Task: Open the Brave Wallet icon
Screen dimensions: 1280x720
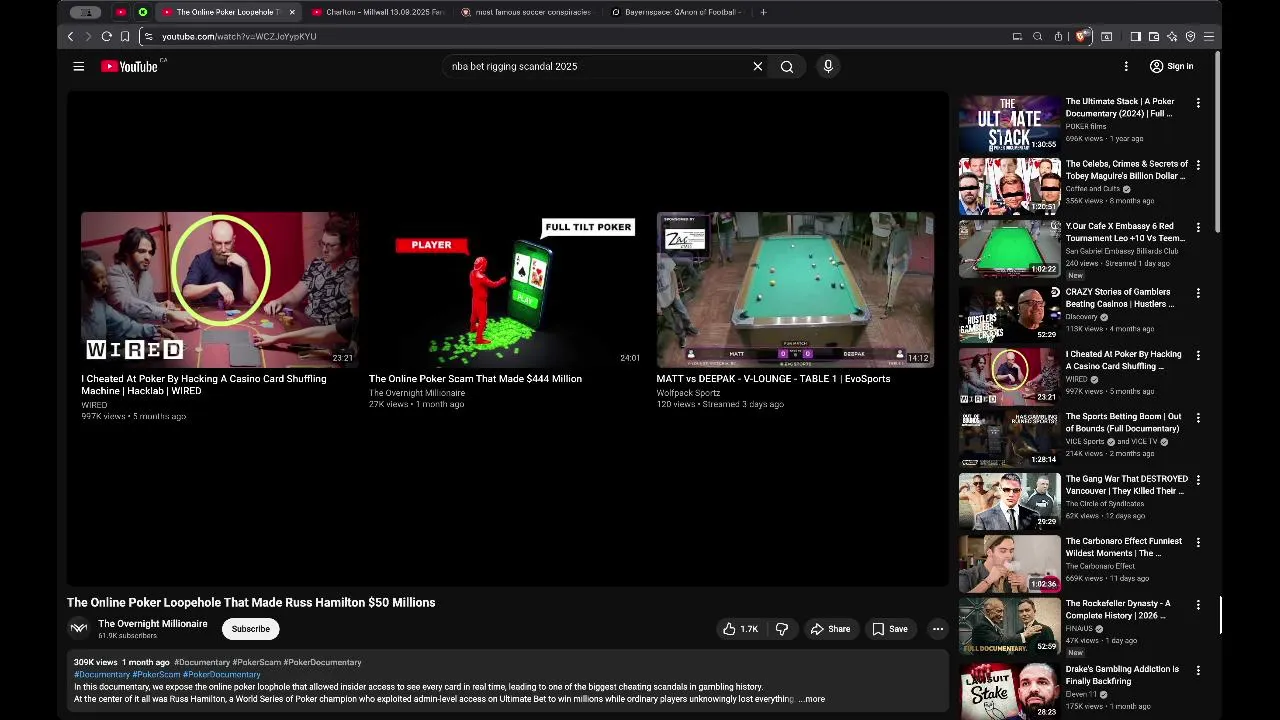Action: tap(1153, 36)
